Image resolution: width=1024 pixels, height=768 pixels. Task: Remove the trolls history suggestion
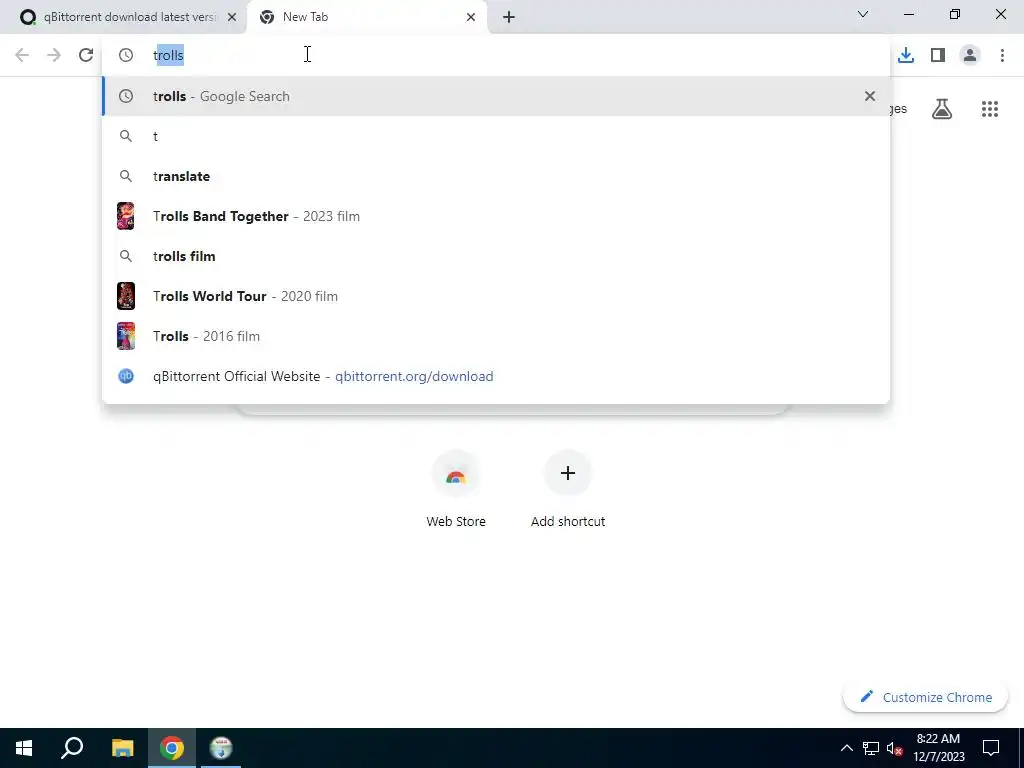[x=869, y=96]
